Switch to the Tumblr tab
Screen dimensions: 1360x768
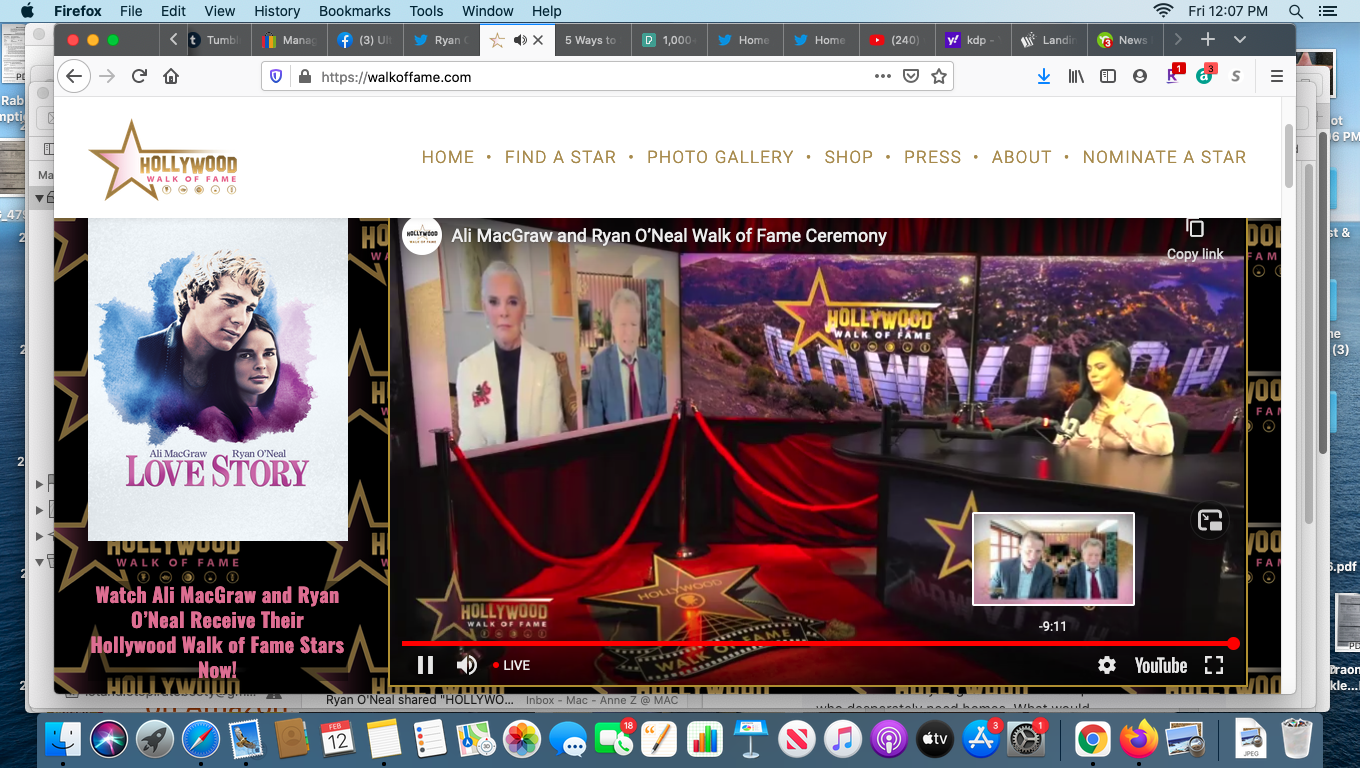click(x=214, y=40)
